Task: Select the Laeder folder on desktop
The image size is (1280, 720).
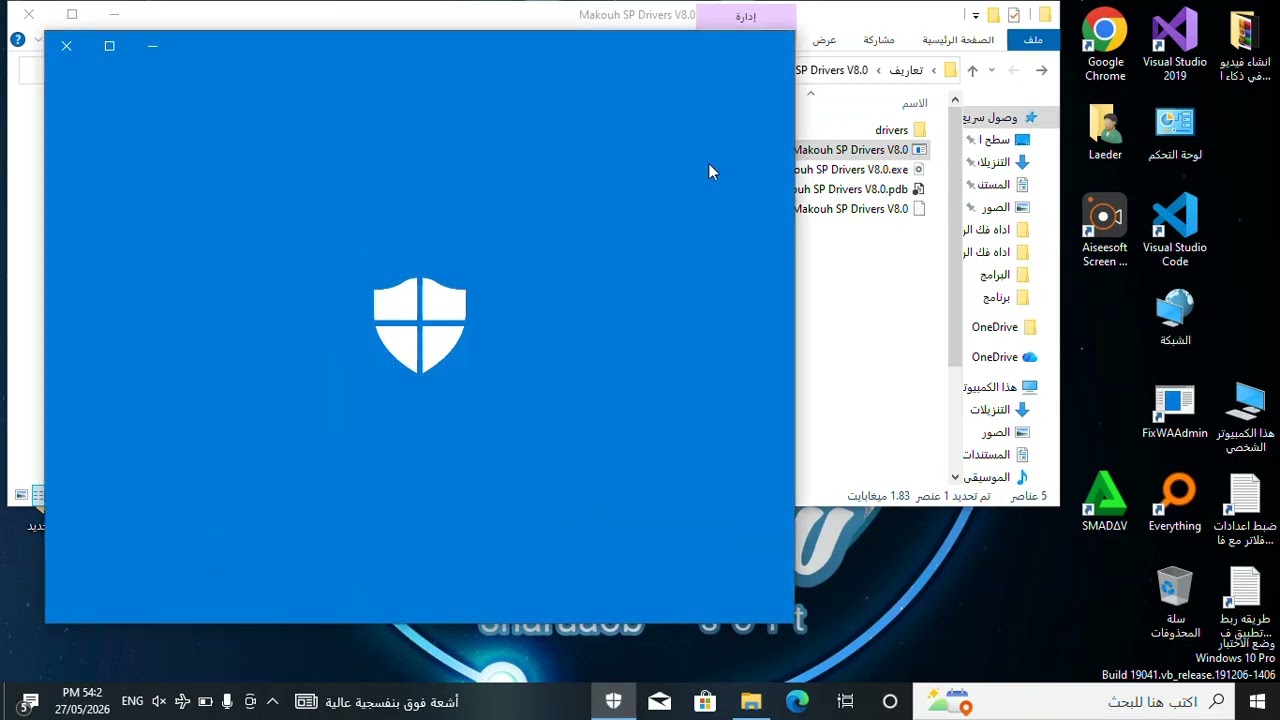Action: (x=1105, y=132)
